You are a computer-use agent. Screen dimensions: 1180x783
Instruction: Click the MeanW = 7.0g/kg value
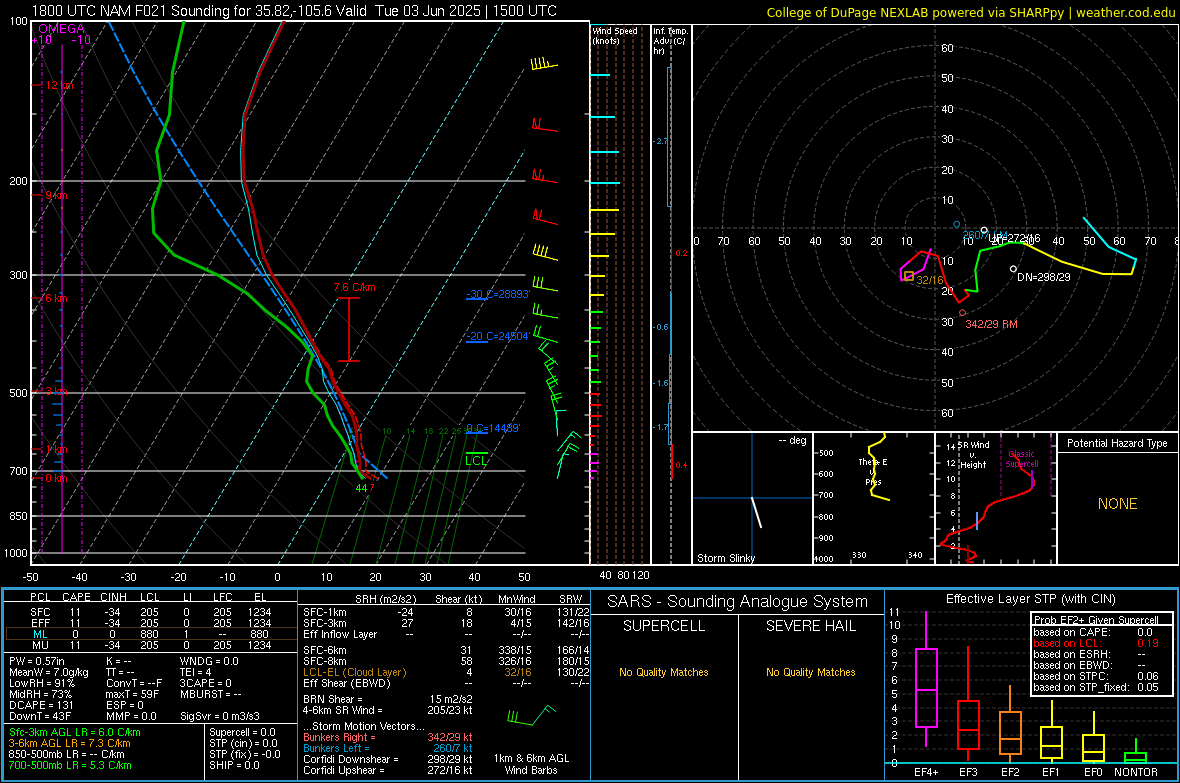coord(48,672)
